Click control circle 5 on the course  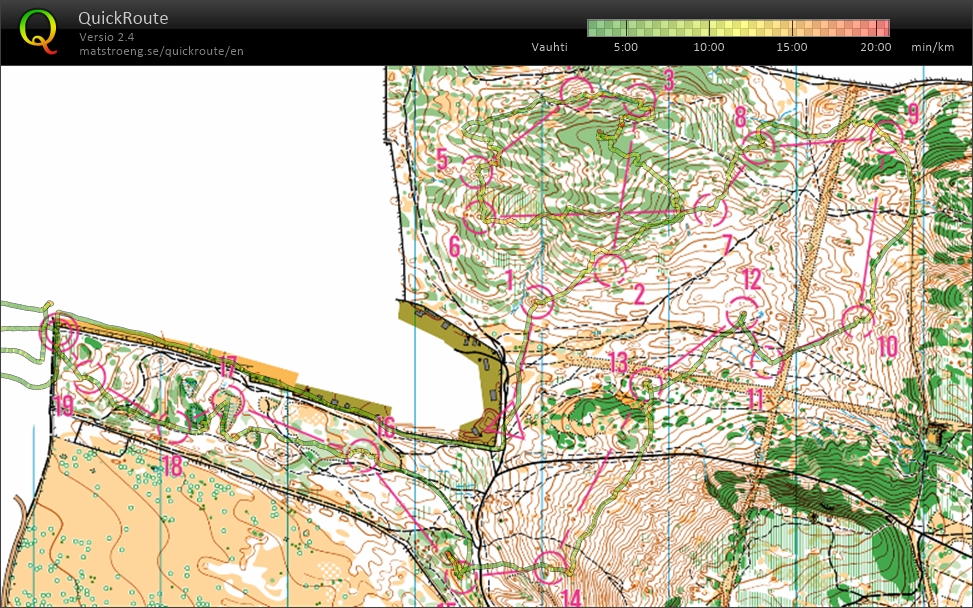point(476,170)
